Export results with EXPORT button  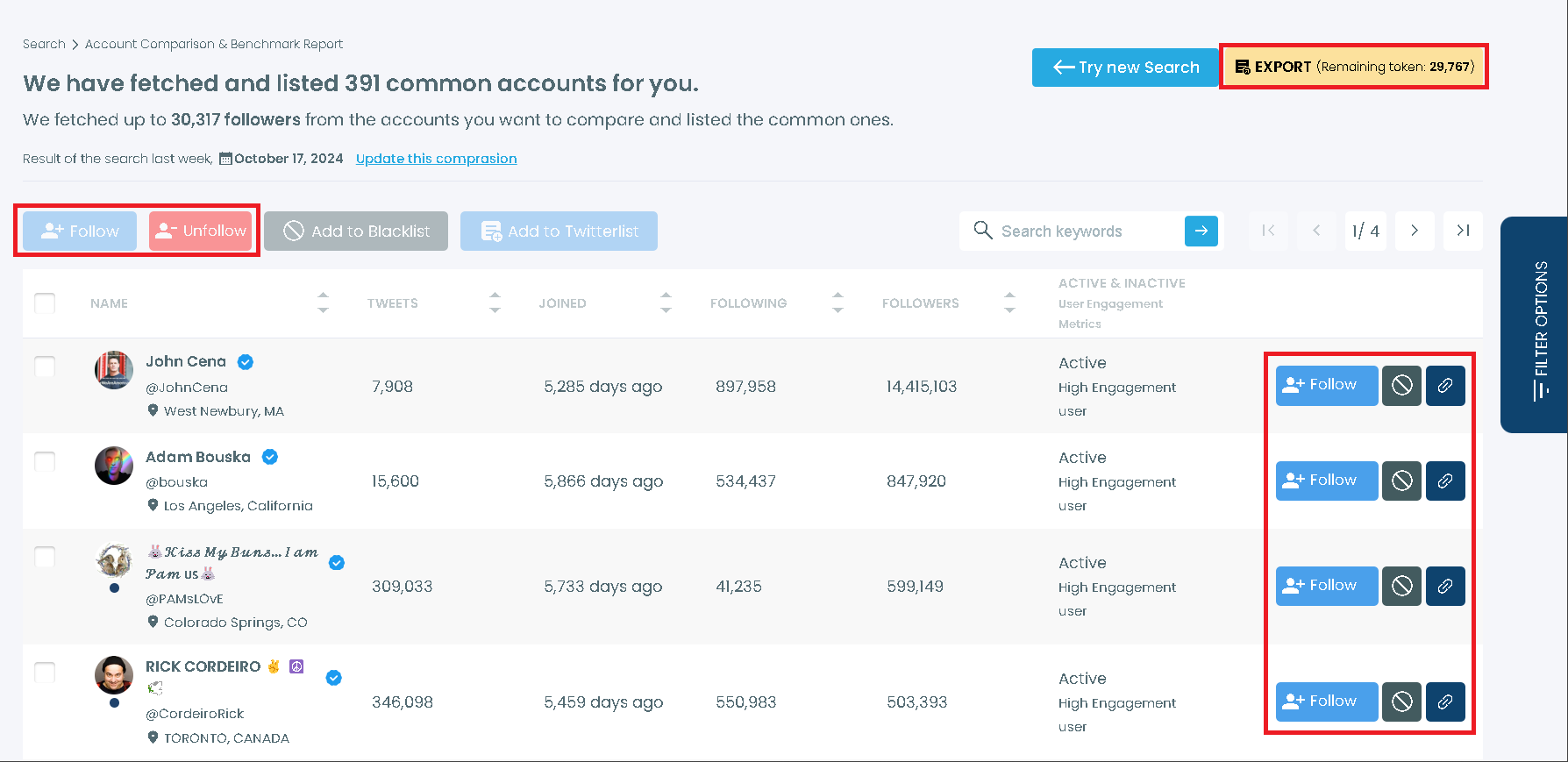click(1354, 67)
